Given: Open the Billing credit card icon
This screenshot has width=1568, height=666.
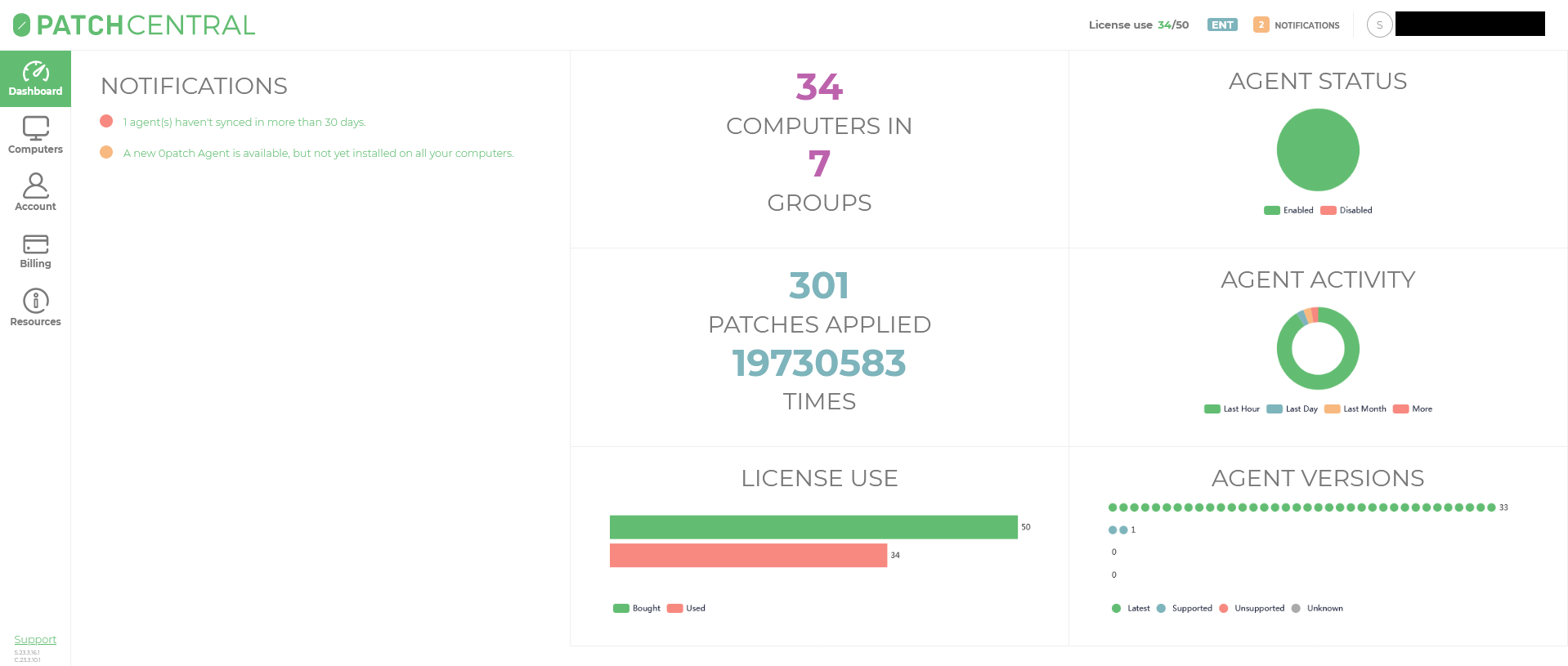Looking at the screenshot, I should point(35,244).
